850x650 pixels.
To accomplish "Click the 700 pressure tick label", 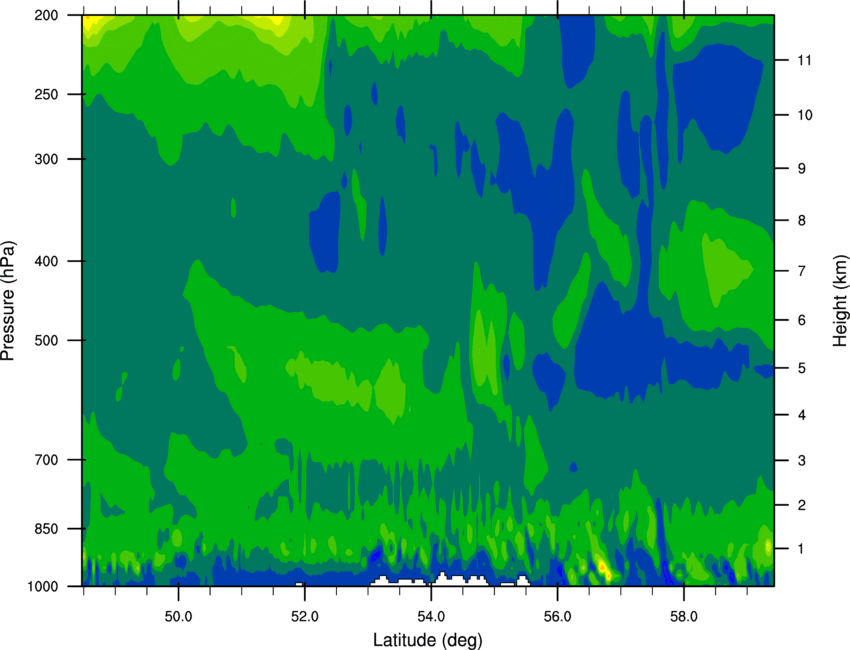I will tap(46, 460).
